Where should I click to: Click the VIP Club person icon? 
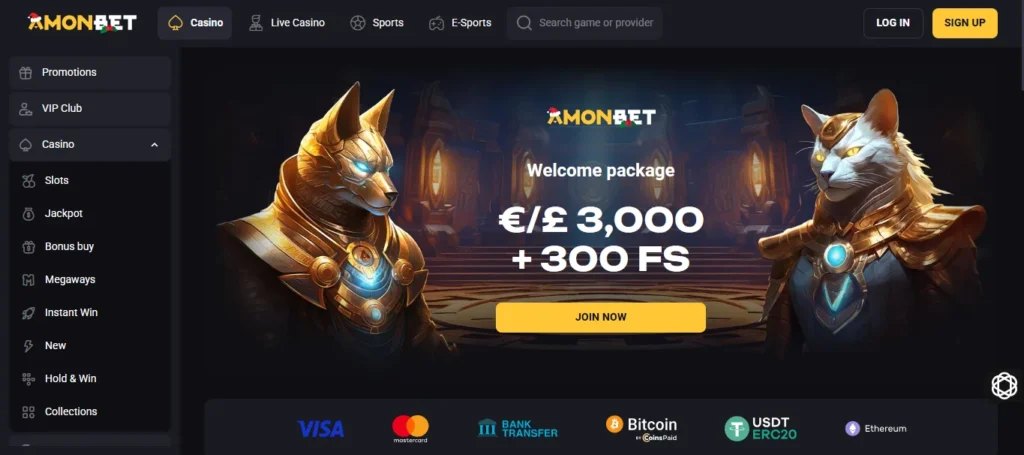pyautogui.click(x=25, y=108)
